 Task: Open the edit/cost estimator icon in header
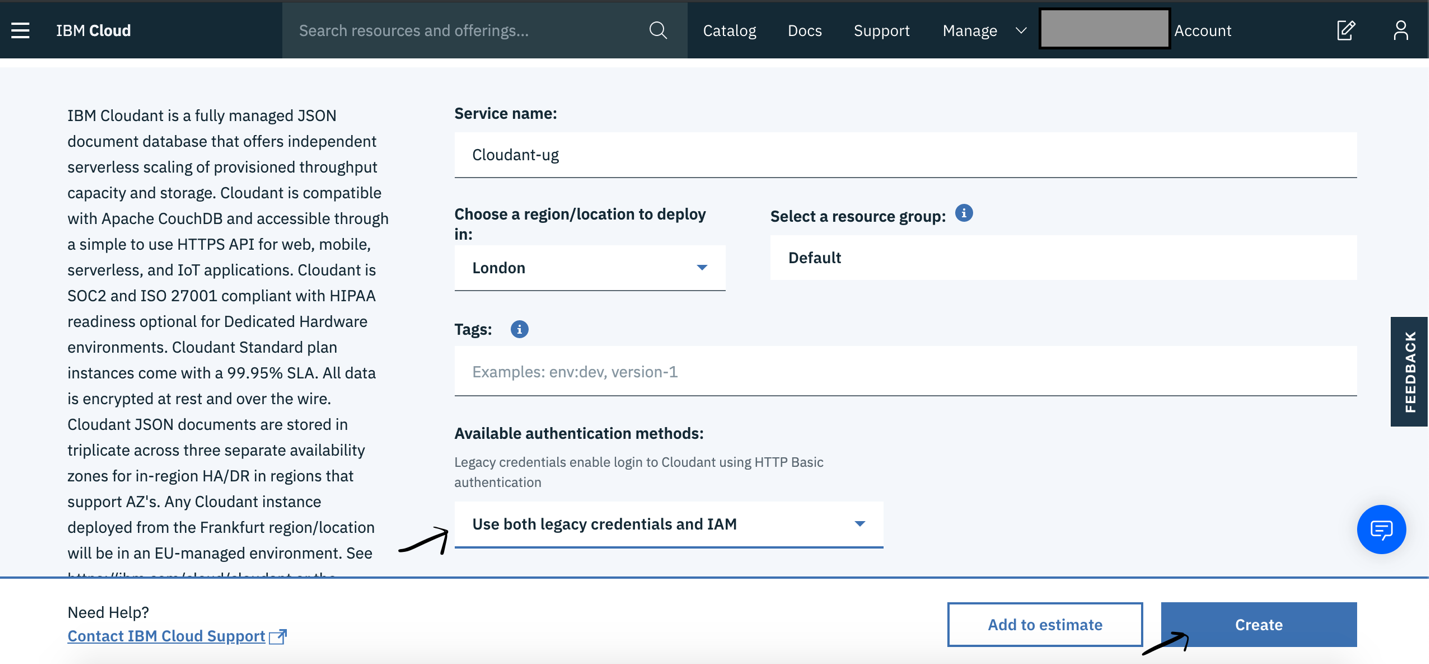(1346, 30)
